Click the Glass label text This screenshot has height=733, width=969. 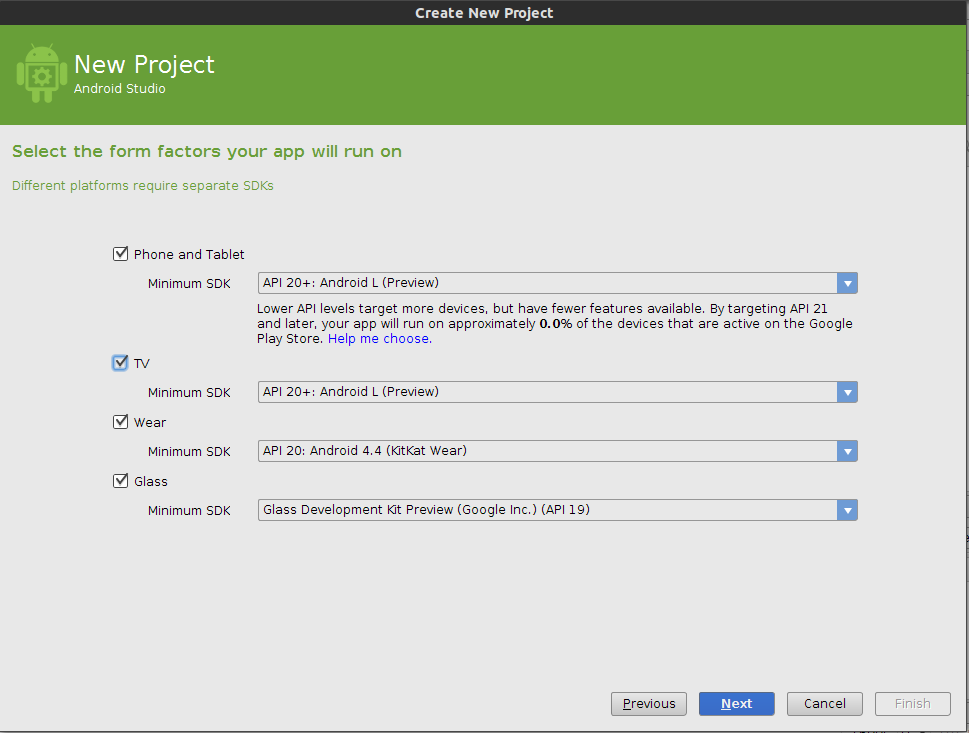click(150, 481)
